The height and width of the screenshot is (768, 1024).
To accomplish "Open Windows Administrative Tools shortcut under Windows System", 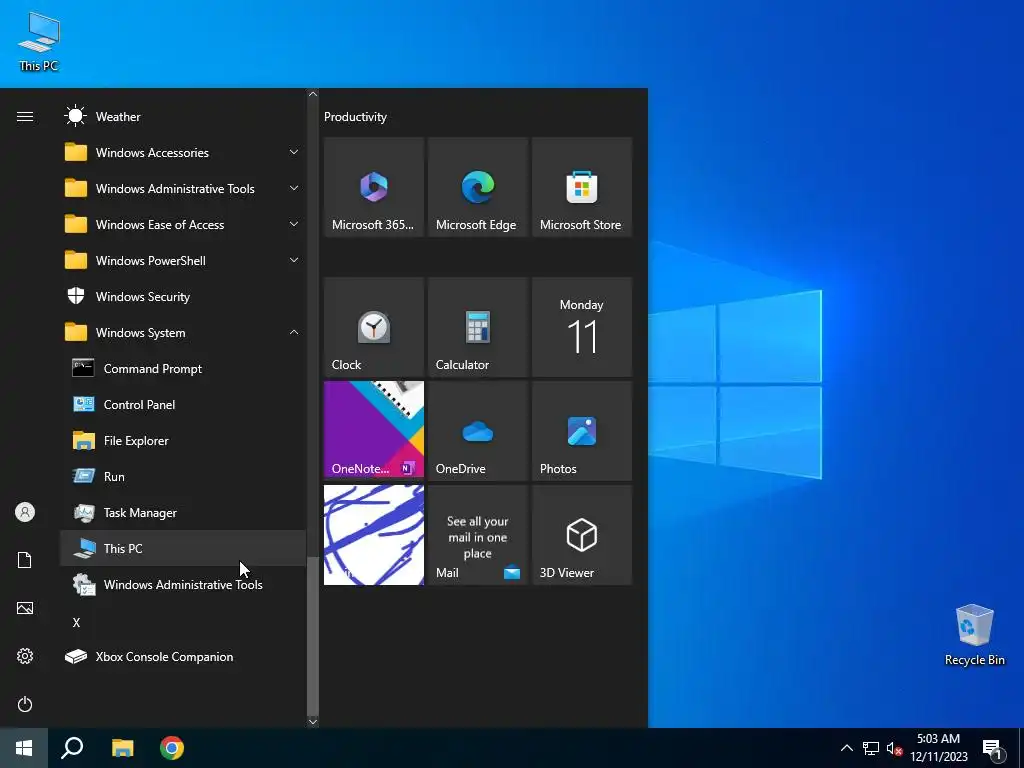I will pyautogui.click(x=183, y=584).
